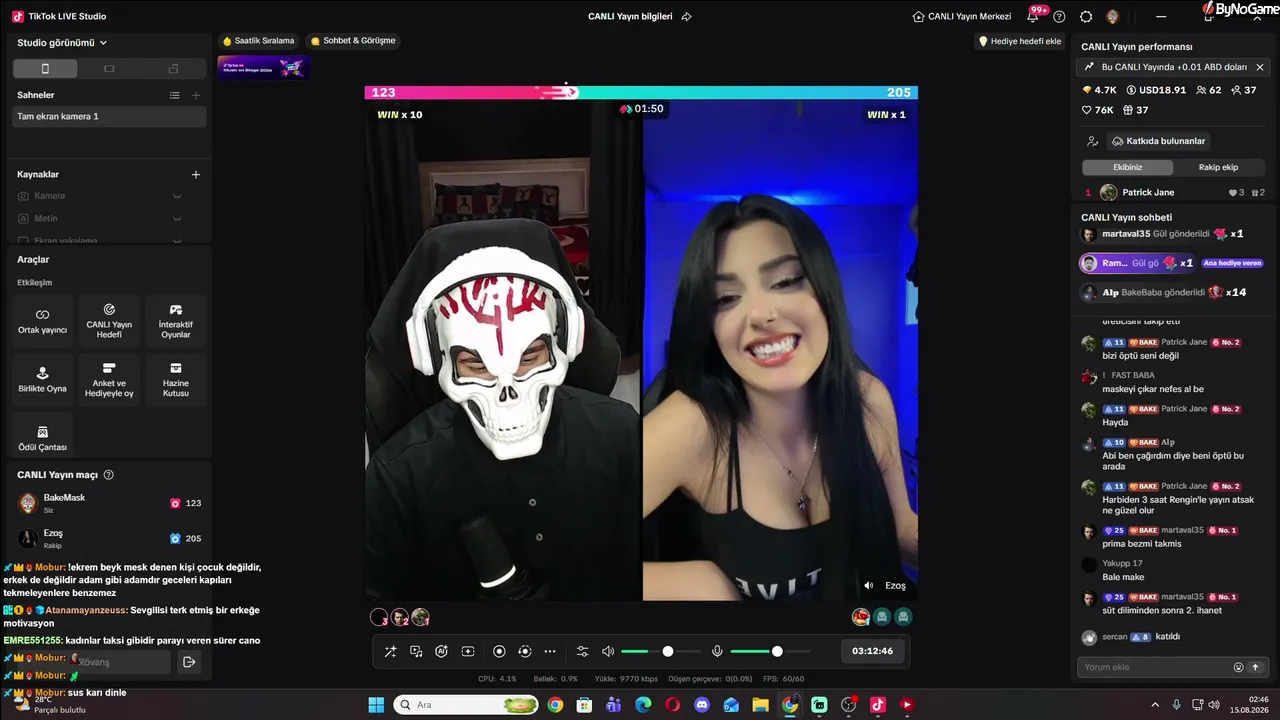Add a new scene in Sahneler
Screen dimensions: 1280x720
click(x=196, y=95)
